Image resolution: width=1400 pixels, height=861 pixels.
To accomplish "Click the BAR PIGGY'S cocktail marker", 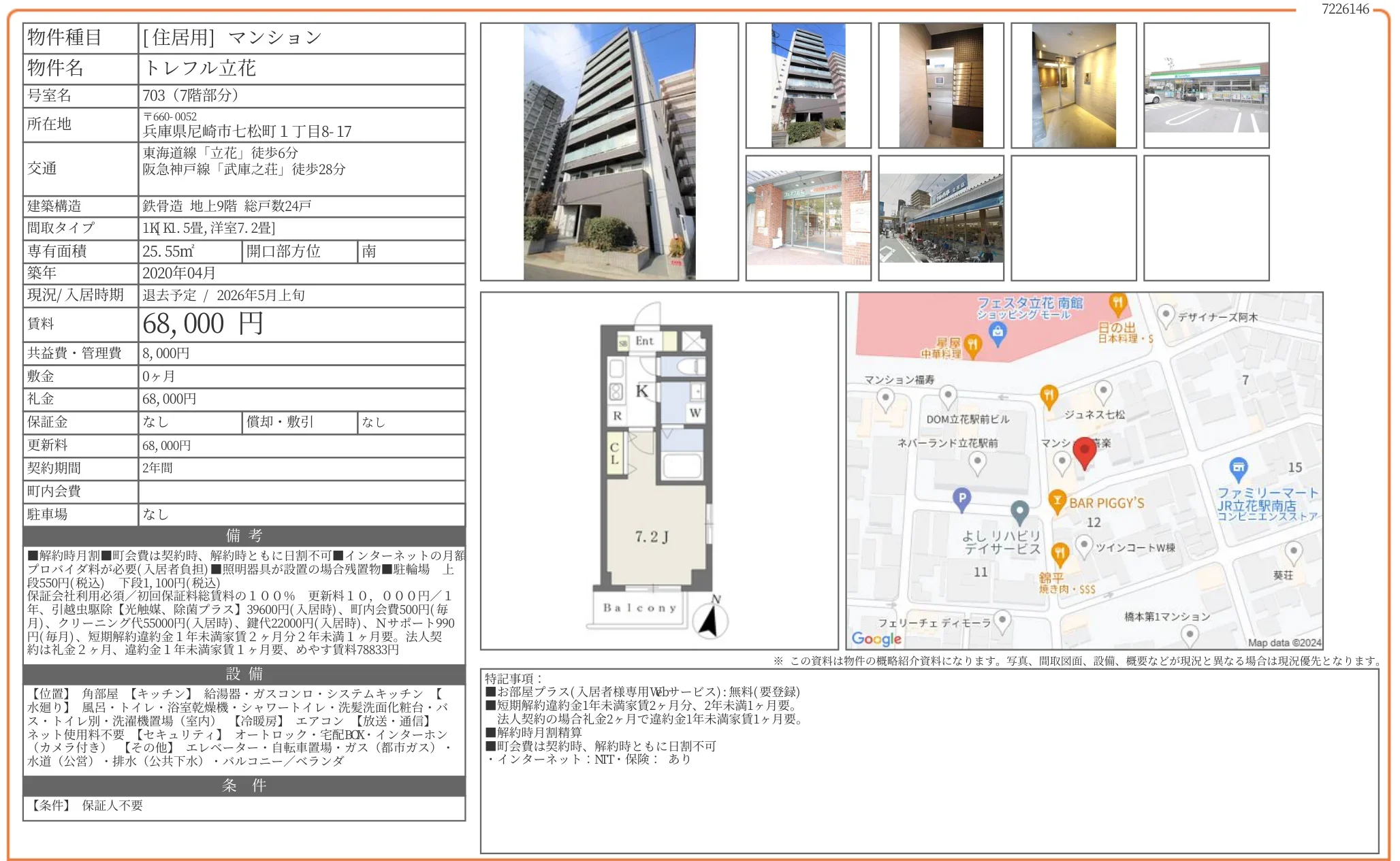I will [1057, 501].
